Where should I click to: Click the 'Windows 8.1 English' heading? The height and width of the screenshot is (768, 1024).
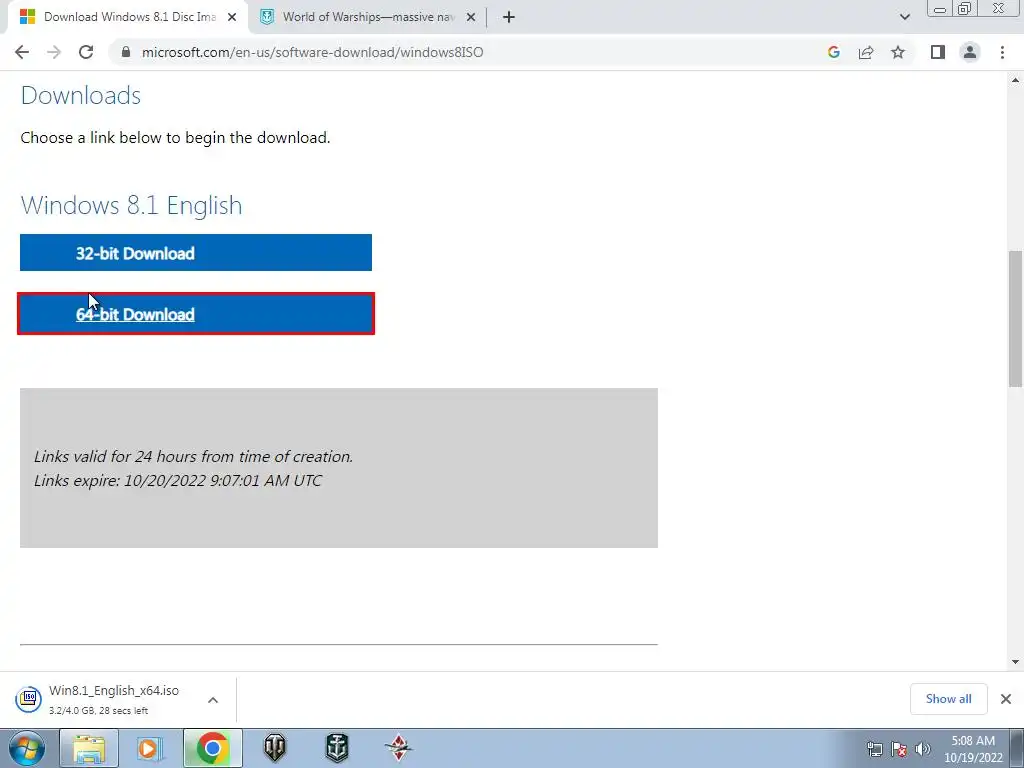(x=131, y=205)
